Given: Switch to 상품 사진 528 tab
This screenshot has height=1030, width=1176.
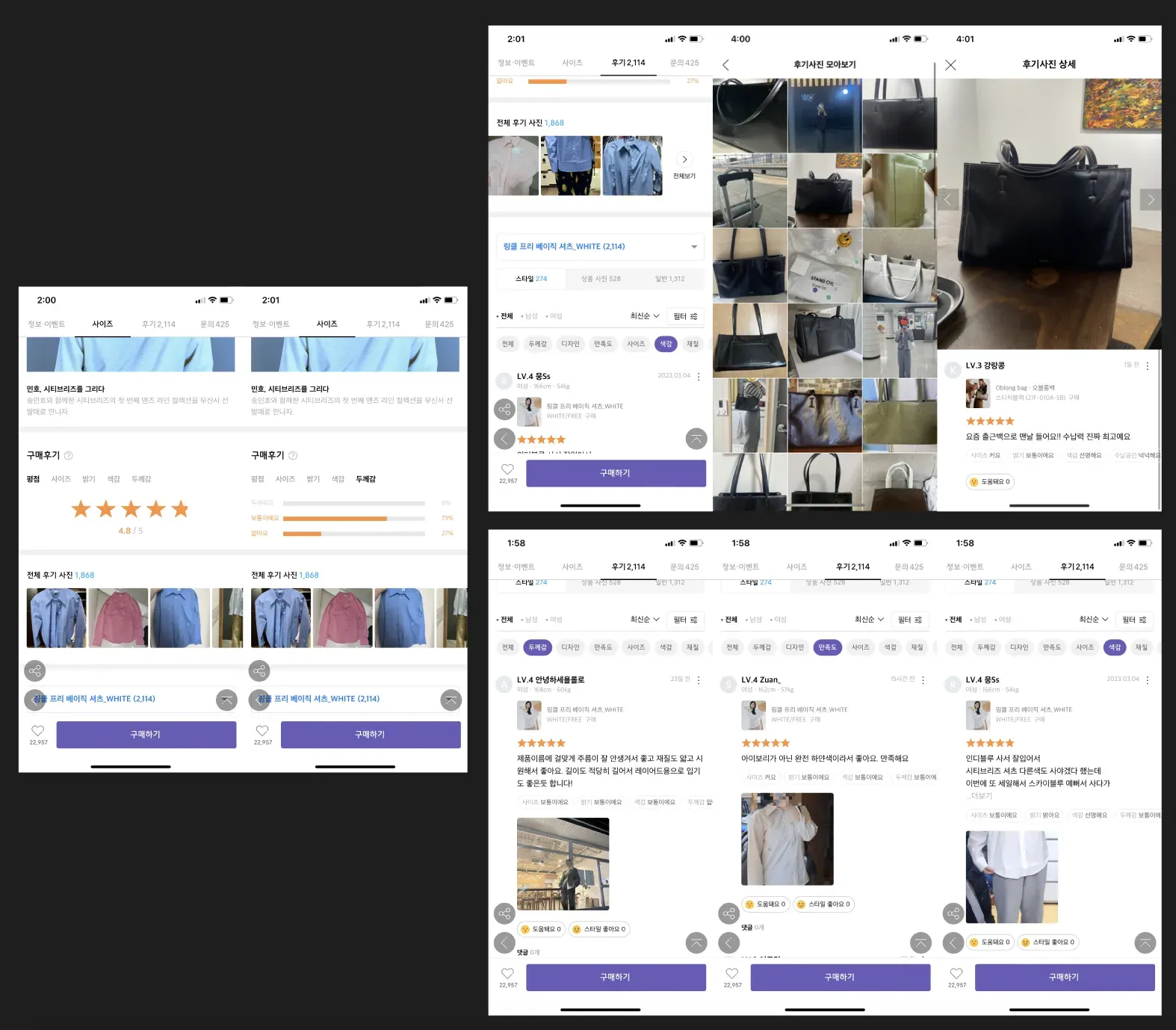Looking at the screenshot, I should pos(601,279).
